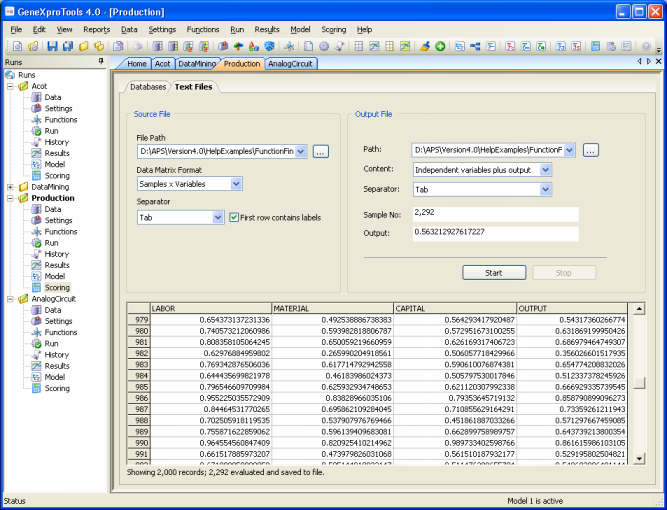Browse for the output file path

point(591,150)
